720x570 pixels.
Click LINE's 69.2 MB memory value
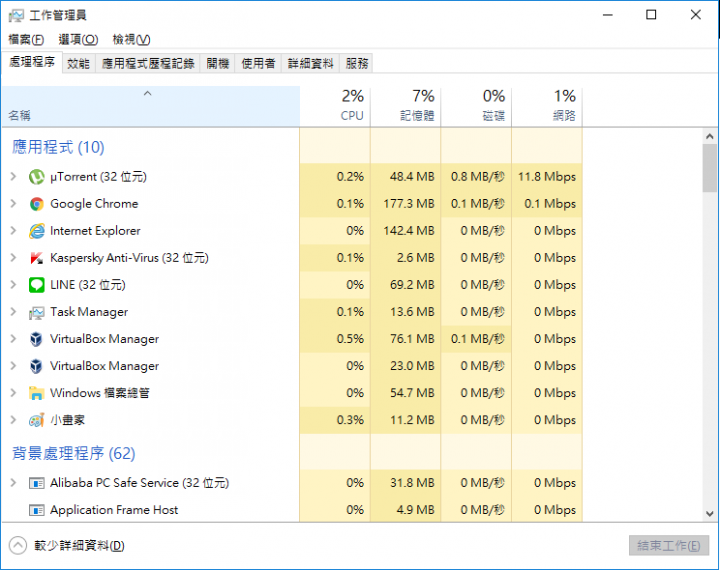click(412, 285)
